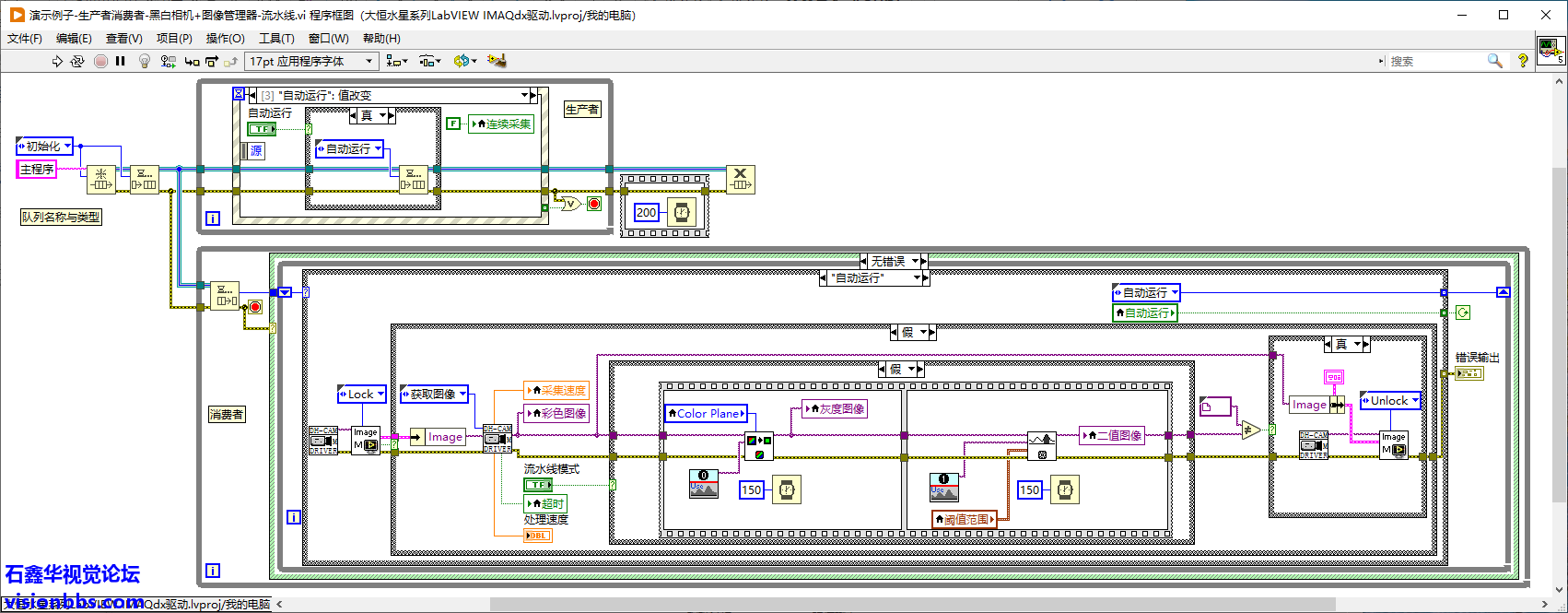Viewport: 1568px width, 613px height.
Task: Click the Clean Up Diagram broom icon
Action: tap(497, 61)
